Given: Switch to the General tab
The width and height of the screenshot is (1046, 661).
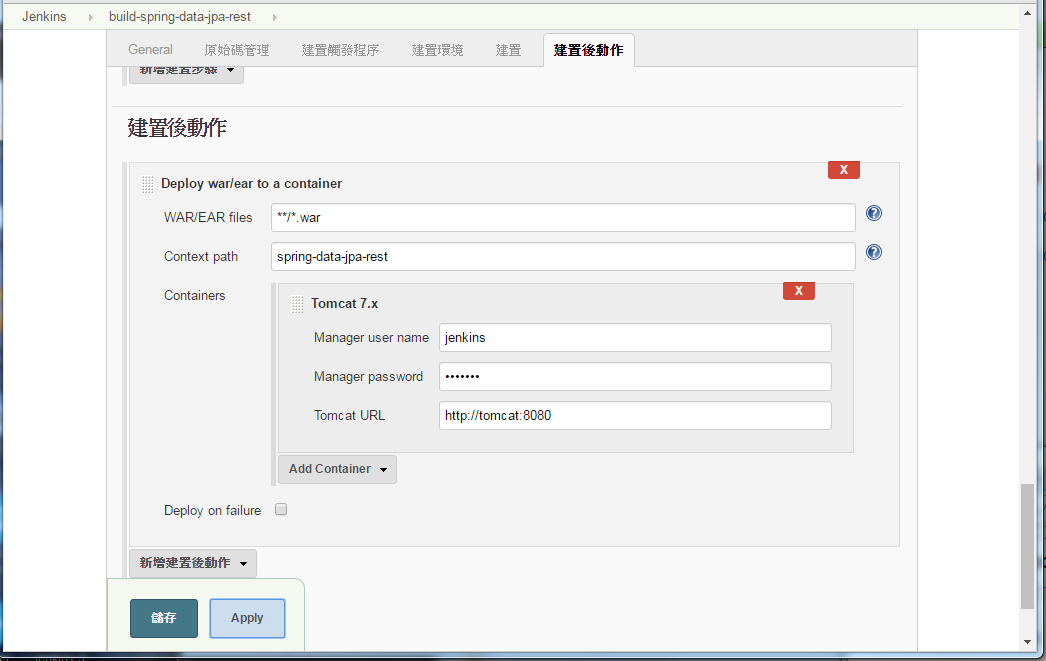Looking at the screenshot, I should (150, 50).
